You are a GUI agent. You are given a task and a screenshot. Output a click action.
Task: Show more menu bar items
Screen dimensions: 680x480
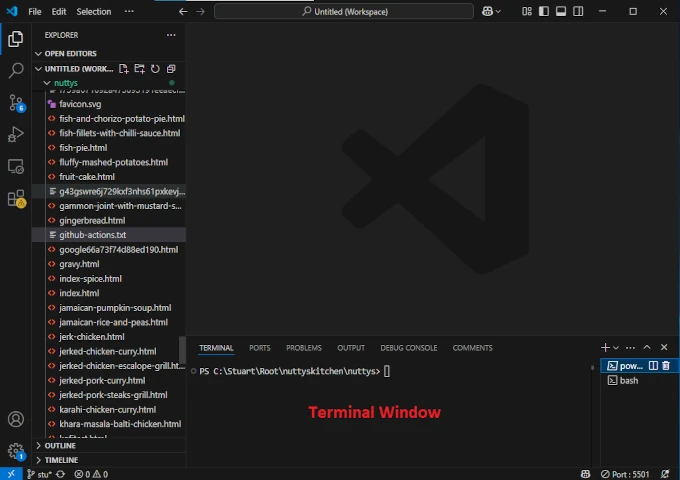pos(129,12)
